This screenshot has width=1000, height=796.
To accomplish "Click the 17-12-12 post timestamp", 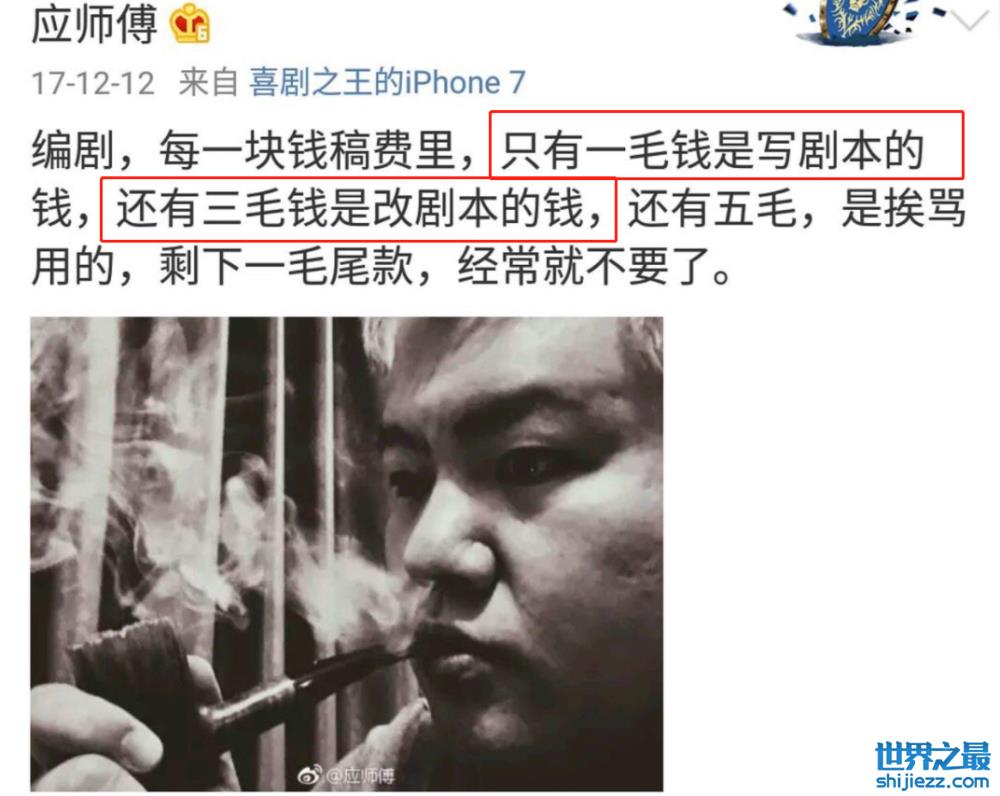I will [x=93, y=84].
